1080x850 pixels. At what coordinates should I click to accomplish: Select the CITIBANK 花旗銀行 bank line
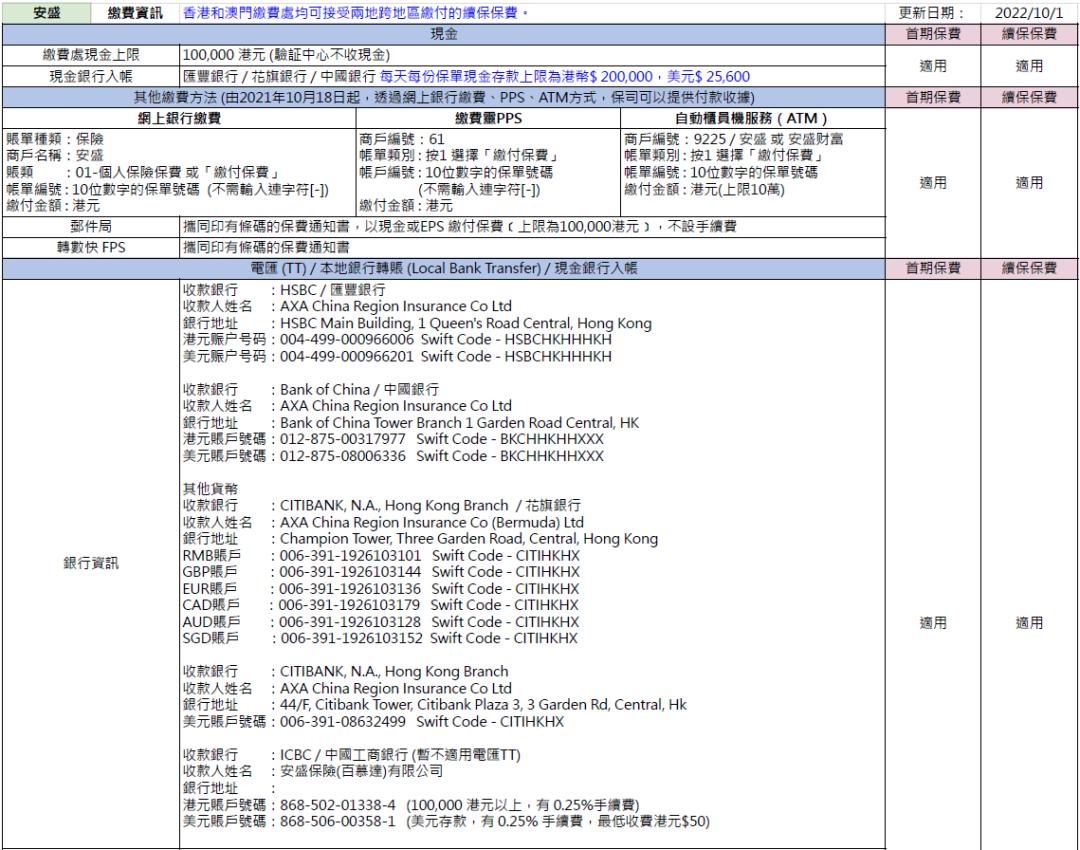coord(382,506)
